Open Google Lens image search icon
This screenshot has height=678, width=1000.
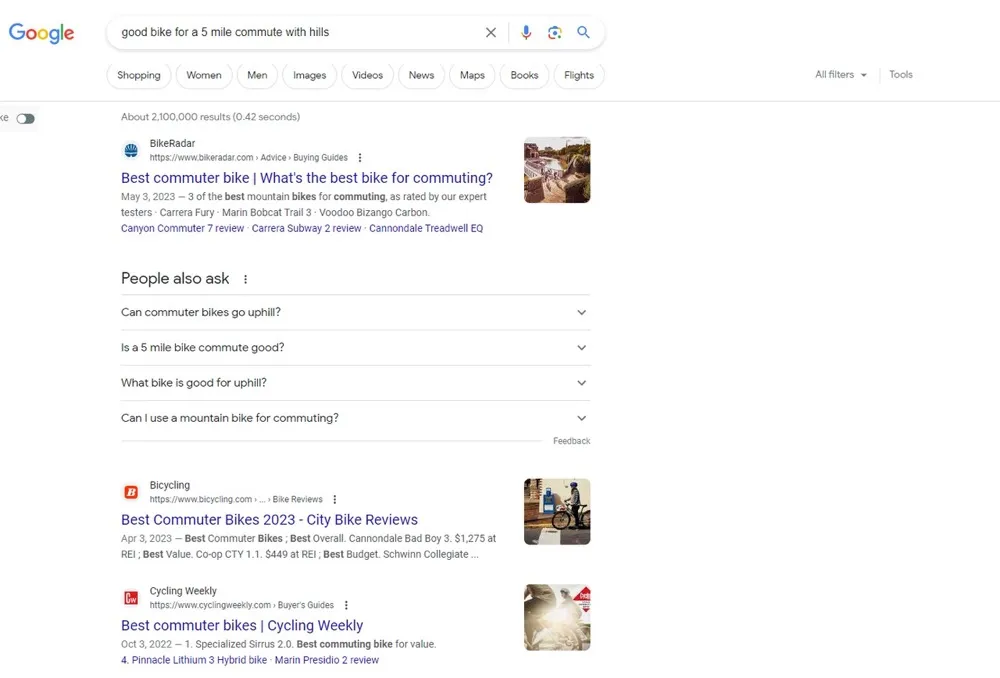[x=555, y=33]
